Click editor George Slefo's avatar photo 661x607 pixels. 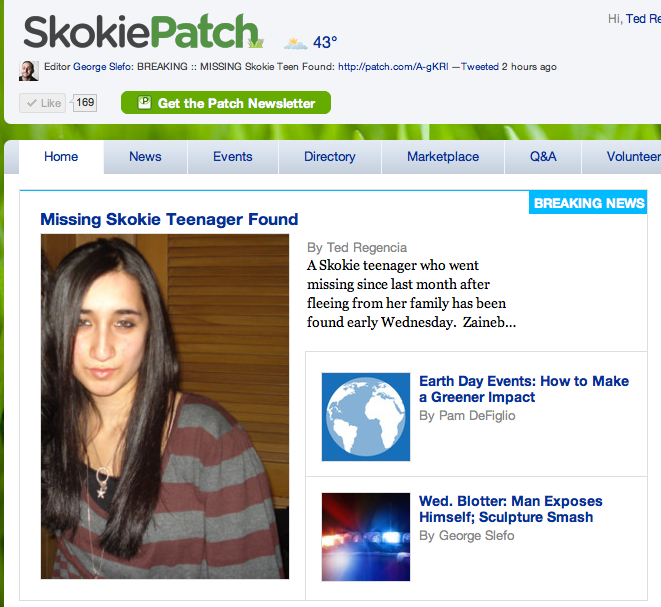(x=29, y=71)
